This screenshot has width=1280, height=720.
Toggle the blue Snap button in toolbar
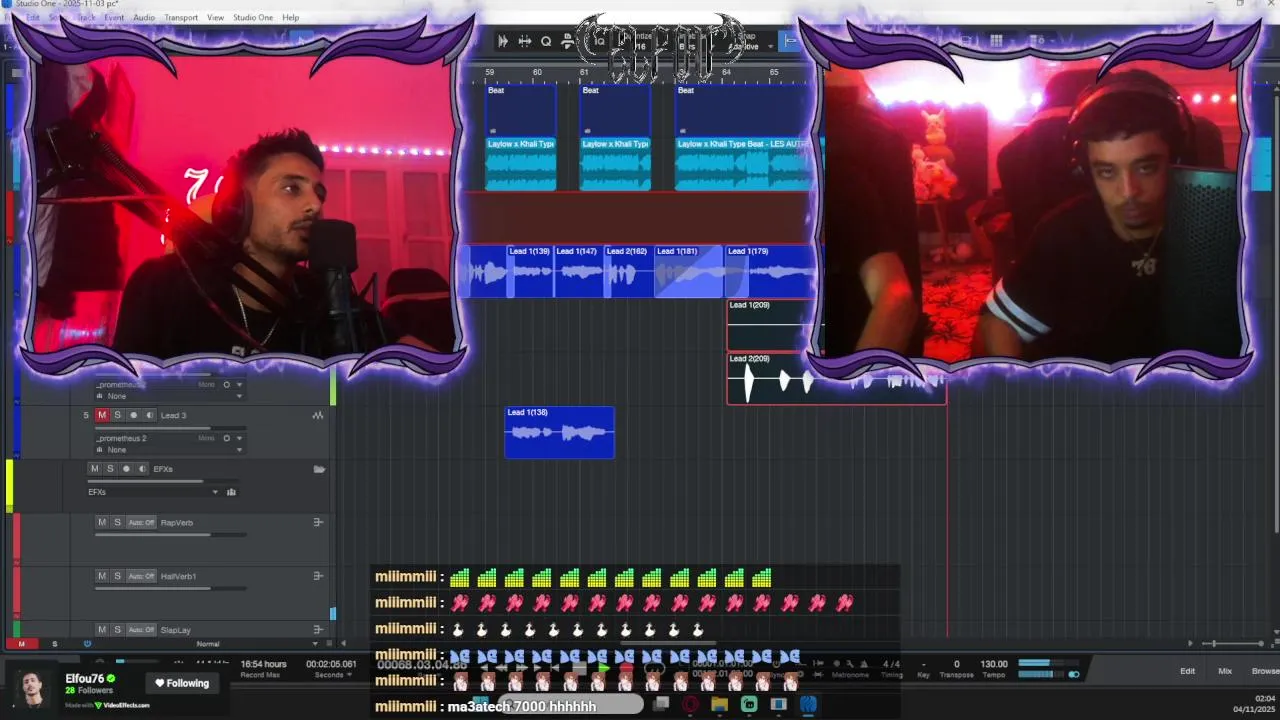coord(789,41)
